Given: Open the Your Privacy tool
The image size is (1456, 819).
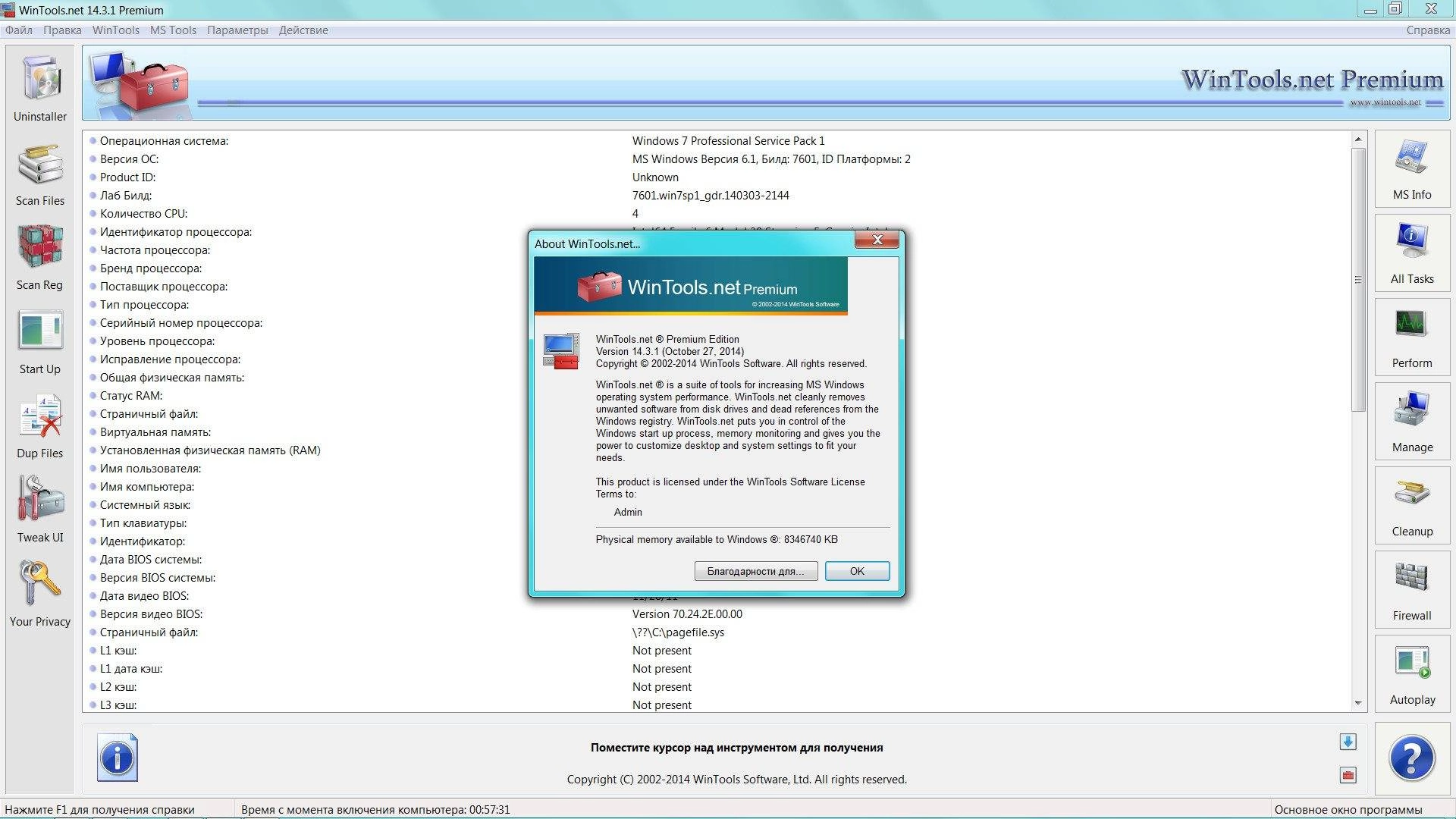Looking at the screenshot, I should click(40, 594).
